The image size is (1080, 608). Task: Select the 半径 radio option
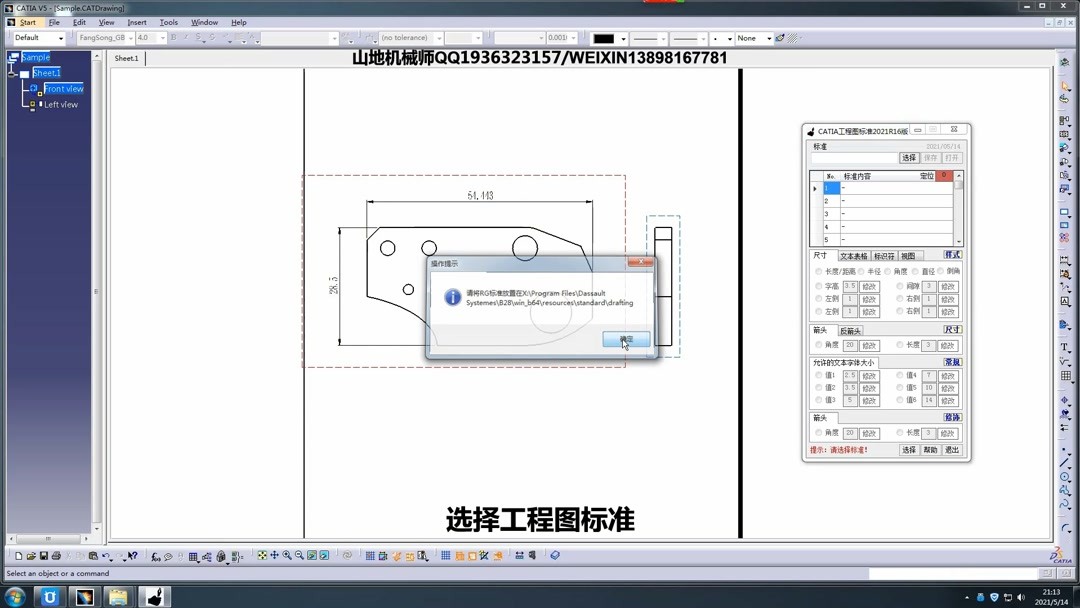860,271
